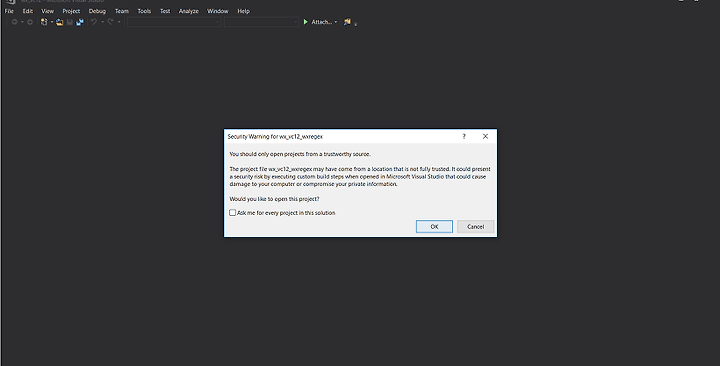Open the Solution Platforms combo box

pyautogui.click(x=261, y=22)
